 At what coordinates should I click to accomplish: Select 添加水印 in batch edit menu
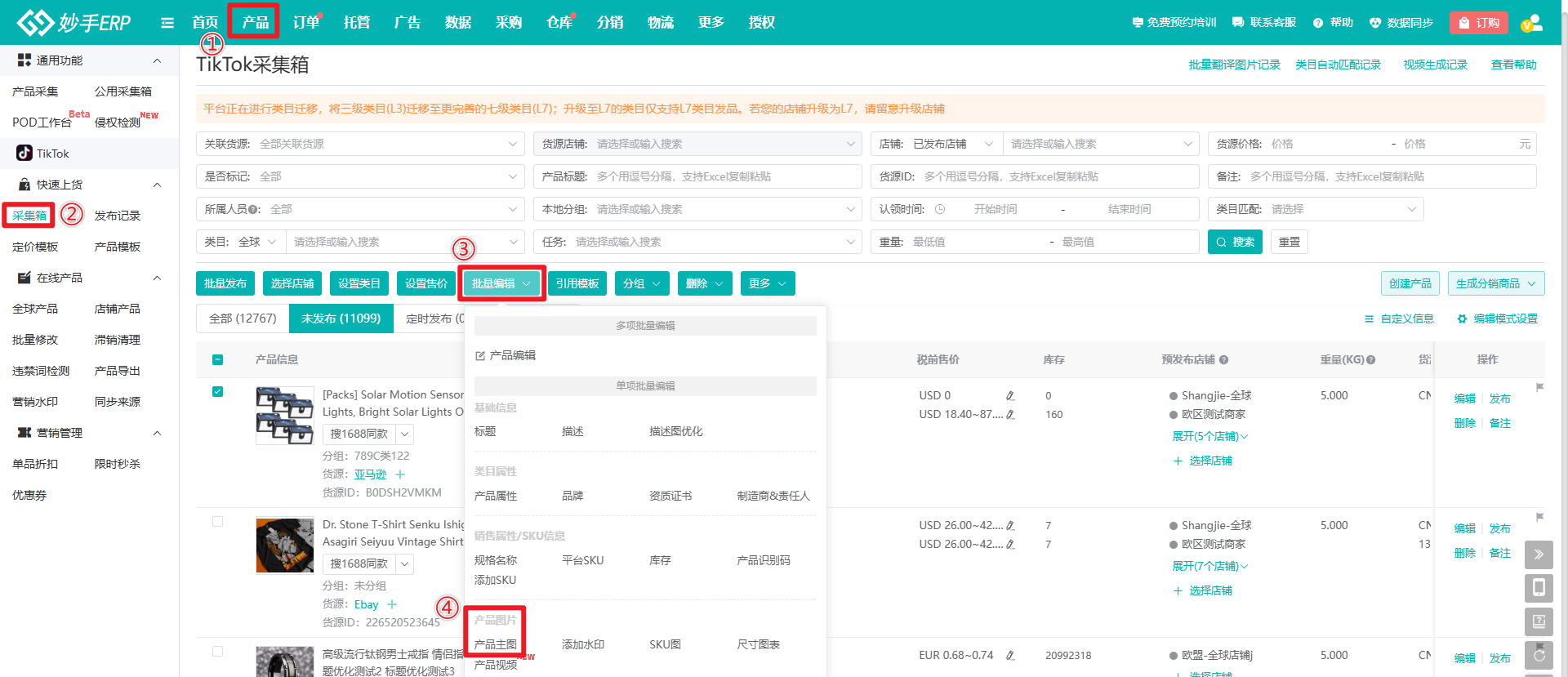coord(583,644)
